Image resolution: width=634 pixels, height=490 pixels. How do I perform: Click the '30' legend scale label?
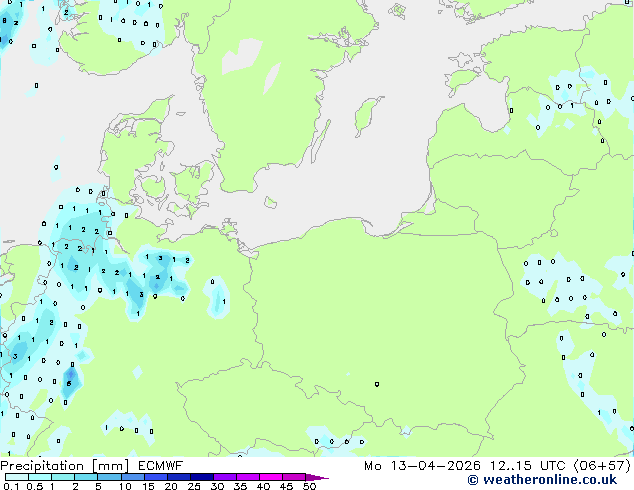217,486
